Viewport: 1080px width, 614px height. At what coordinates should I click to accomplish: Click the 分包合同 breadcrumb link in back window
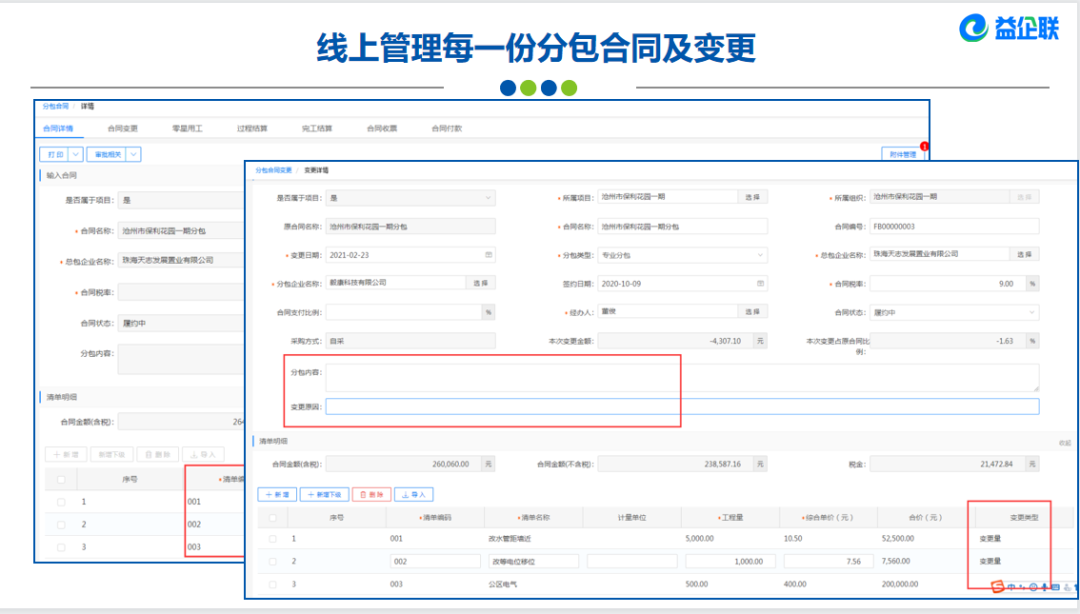pyautogui.click(x=56, y=106)
